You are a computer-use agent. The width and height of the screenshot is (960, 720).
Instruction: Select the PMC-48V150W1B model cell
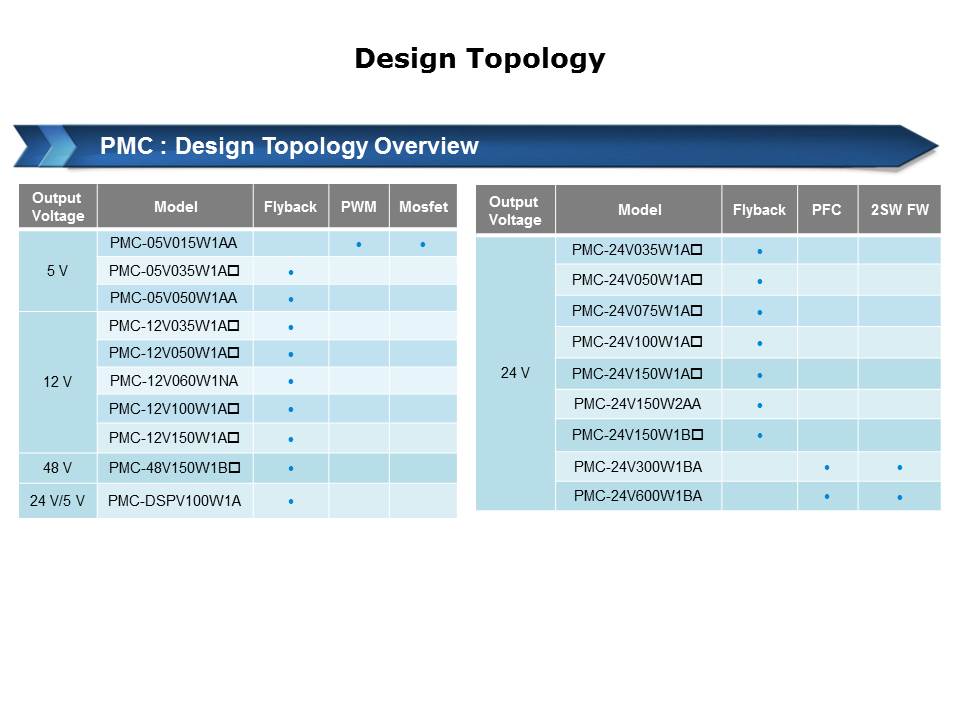[x=174, y=468]
